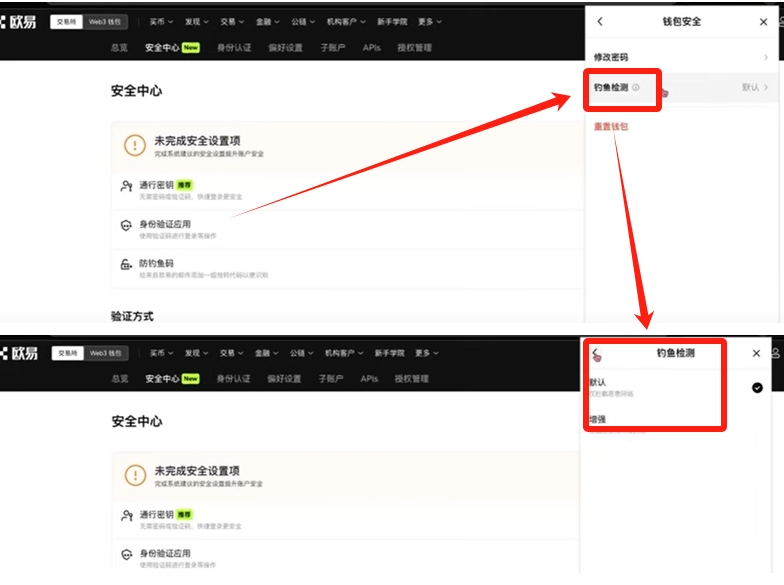The height and width of the screenshot is (585, 784).
Task: Click the 验证方式 section heading
Action: (x=132, y=316)
